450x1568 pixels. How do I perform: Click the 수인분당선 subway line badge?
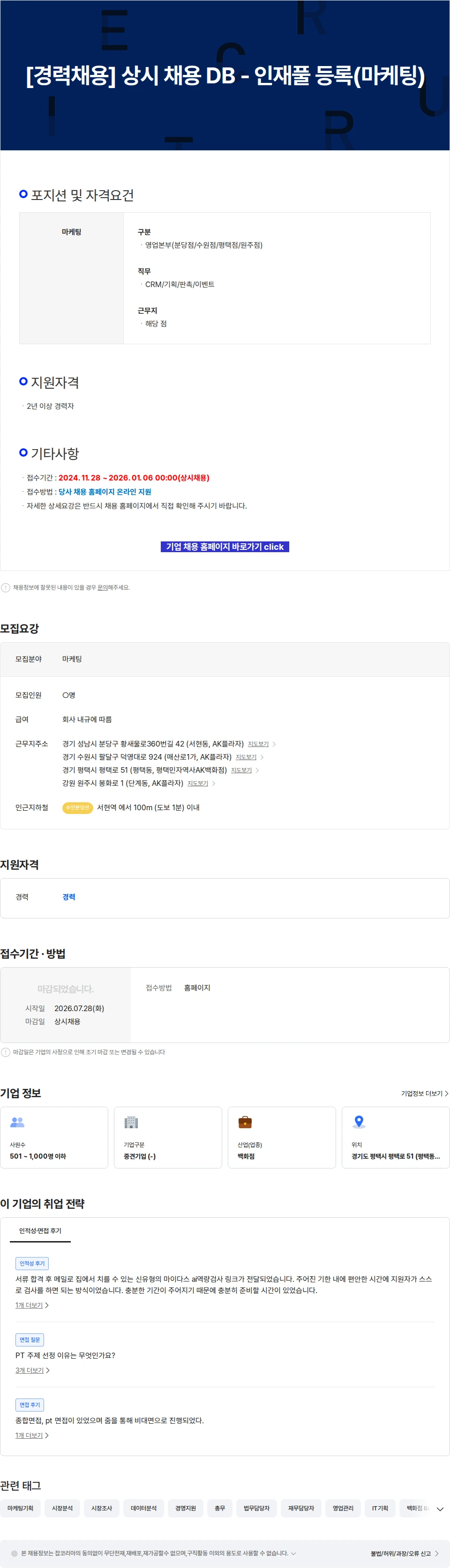[x=77, y=807]
